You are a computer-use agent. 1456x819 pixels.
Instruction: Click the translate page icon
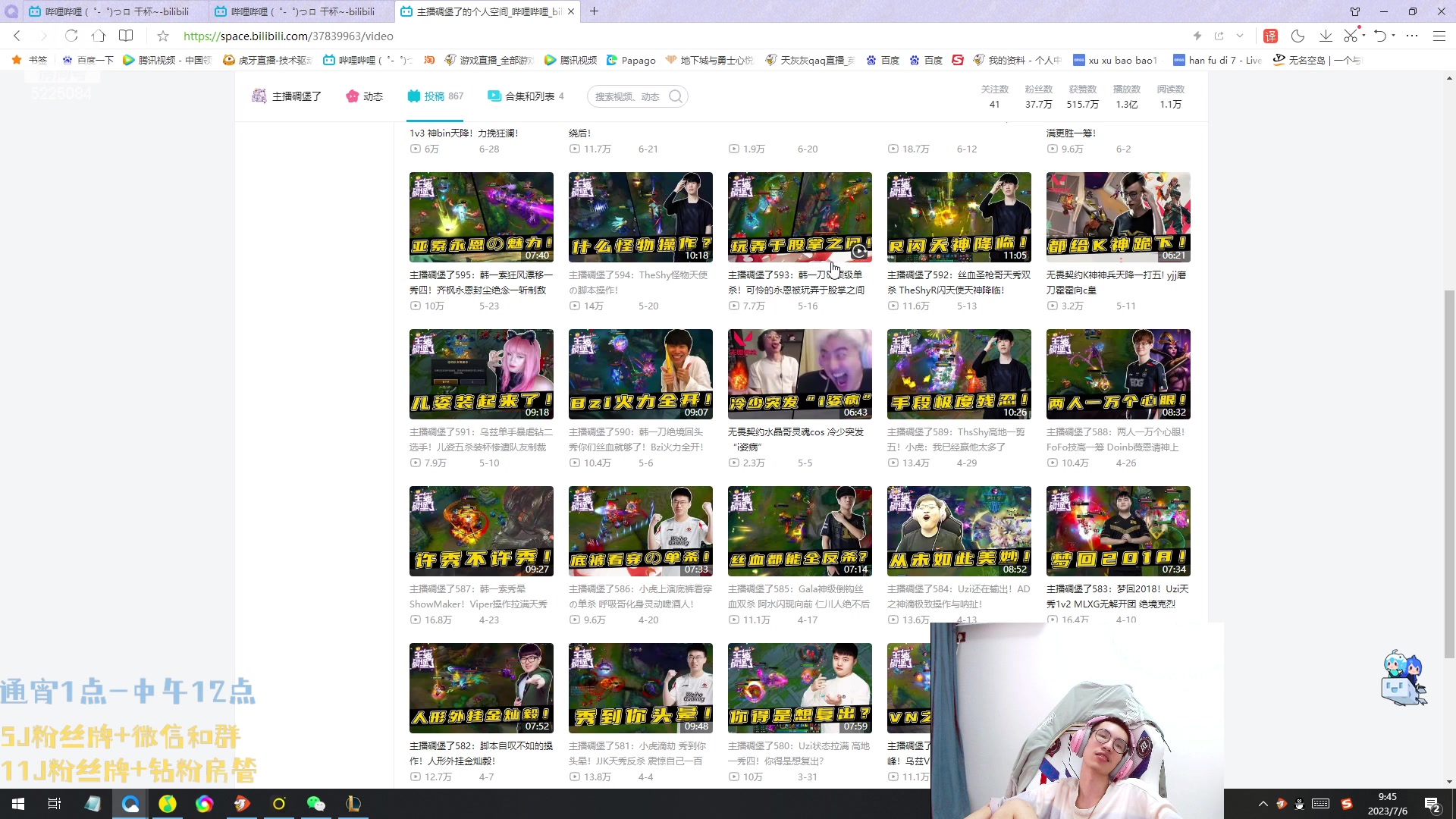click(1270, 36)
